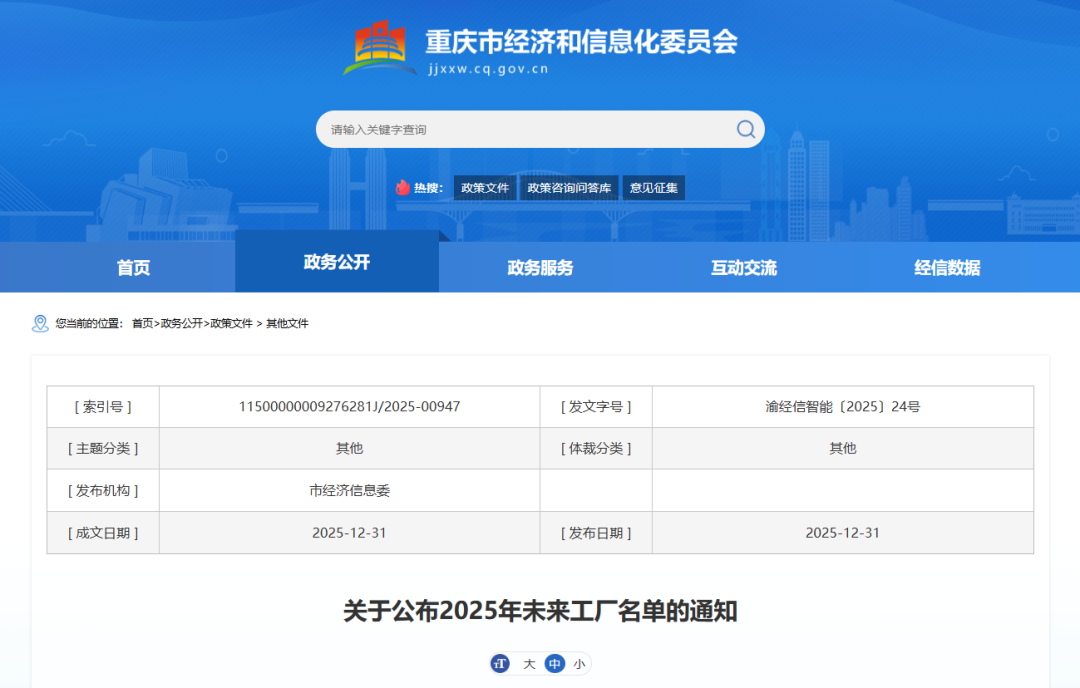Open the 经信数据 navigation tab
Viewport: 1080px width, 688px height.
[947, 267]
